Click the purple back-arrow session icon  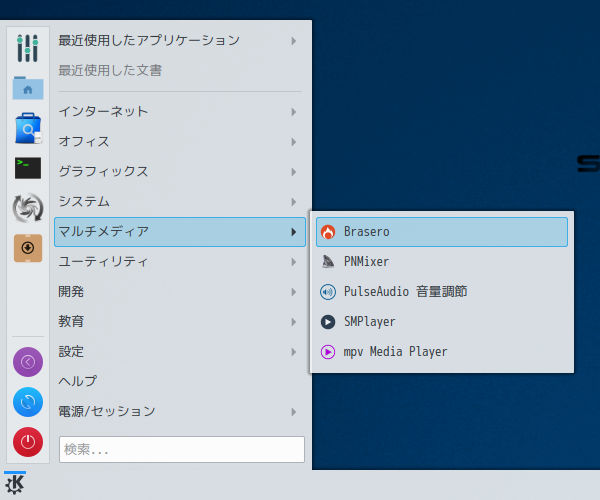click(x=28, y=362)
